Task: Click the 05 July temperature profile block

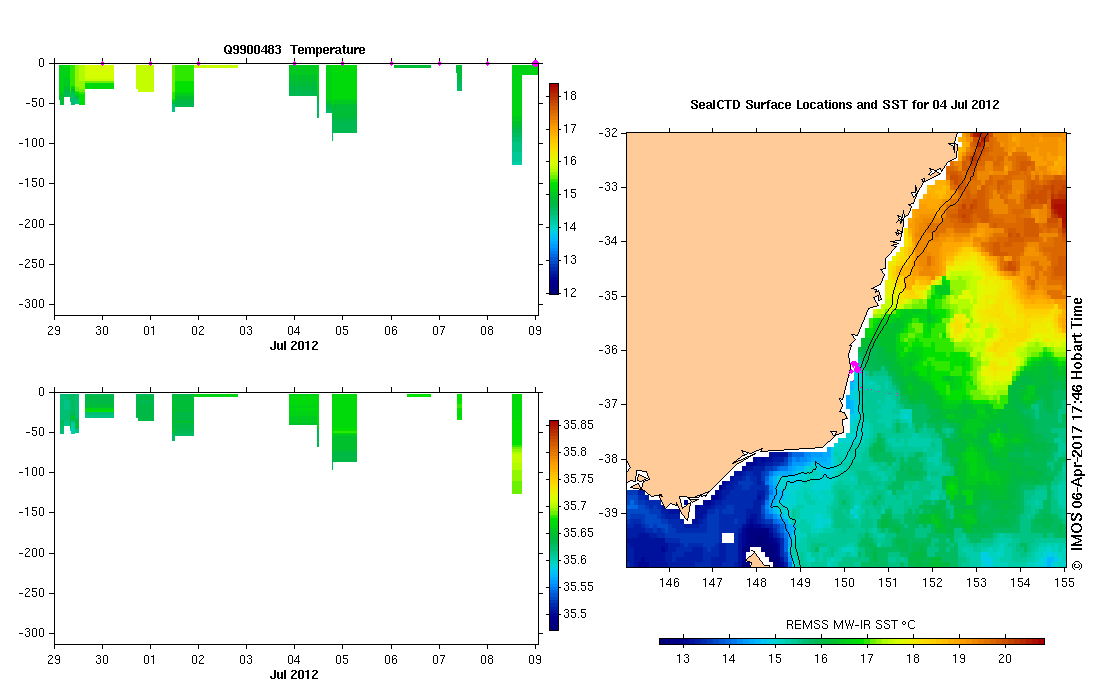Action: (x=344, y=99)
